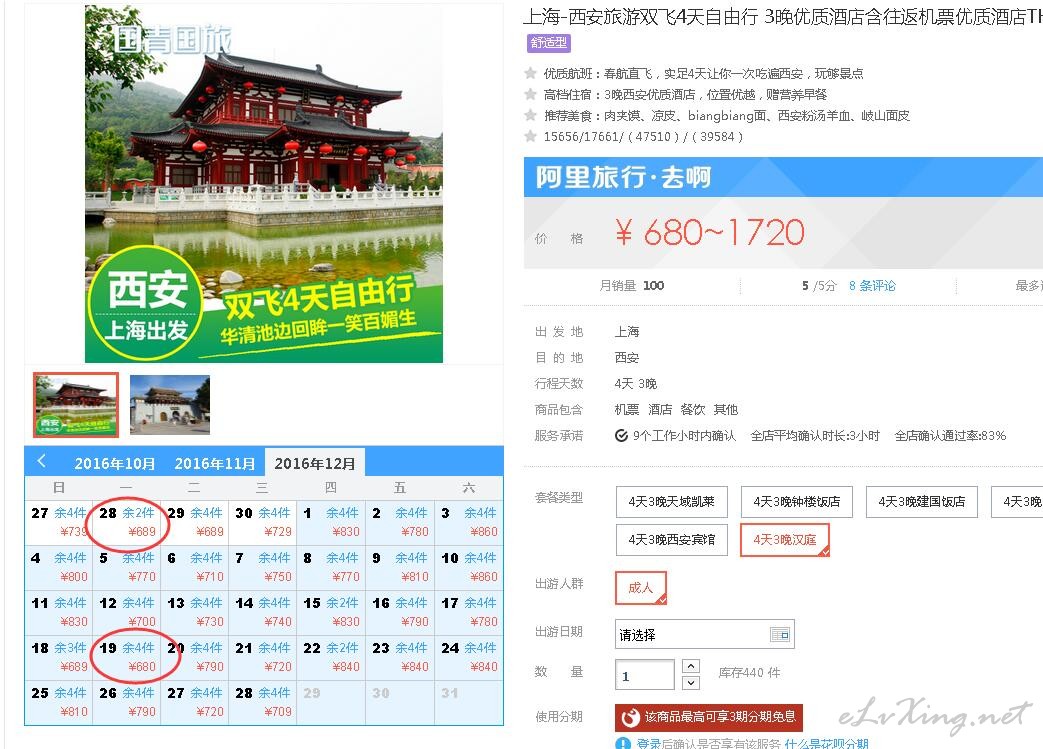Viewport: 1043px width, 749px height.
Task: Pick the date 29 priced ¥689
Action: (195, 522)
